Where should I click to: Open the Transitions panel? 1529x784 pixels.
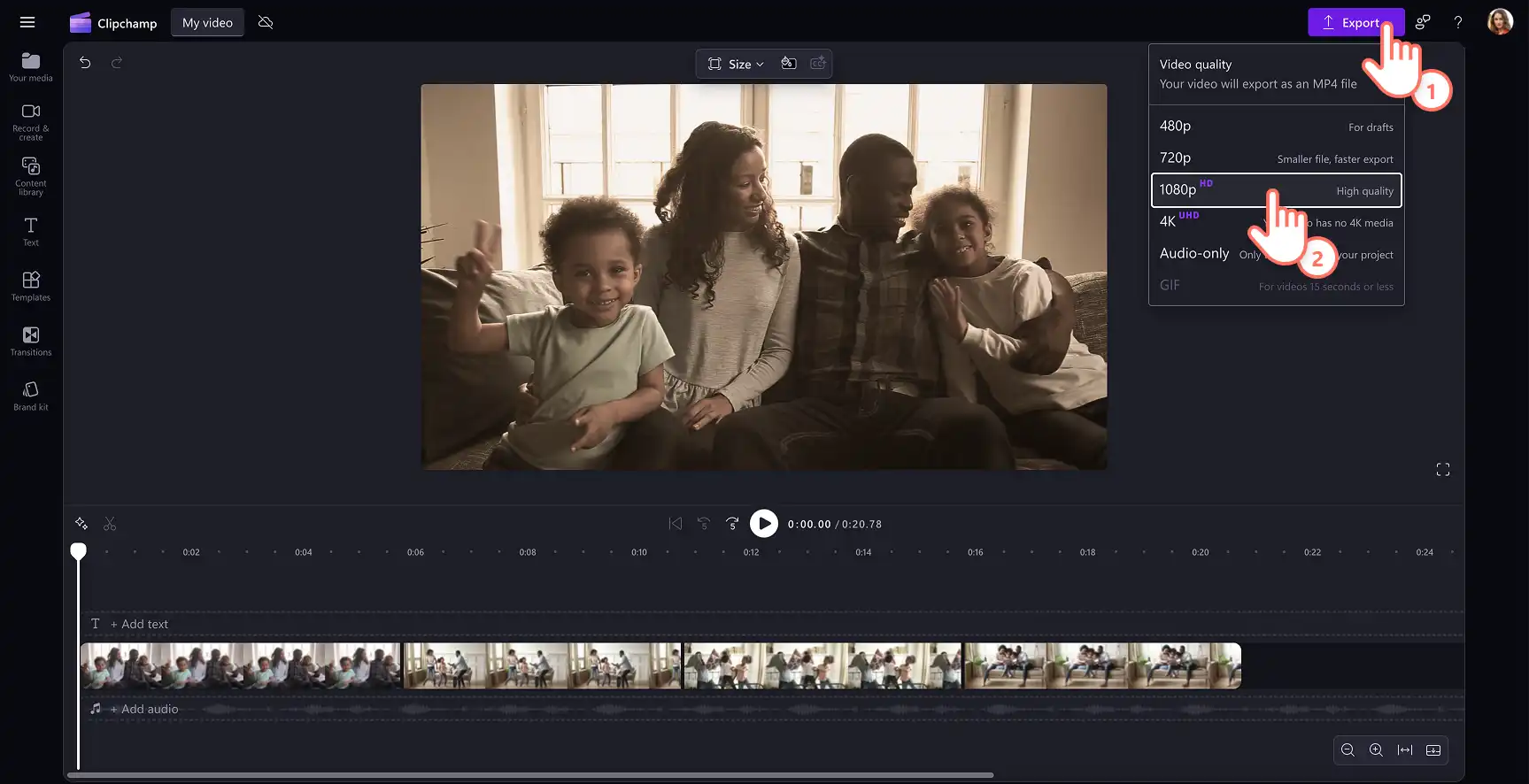31,342
